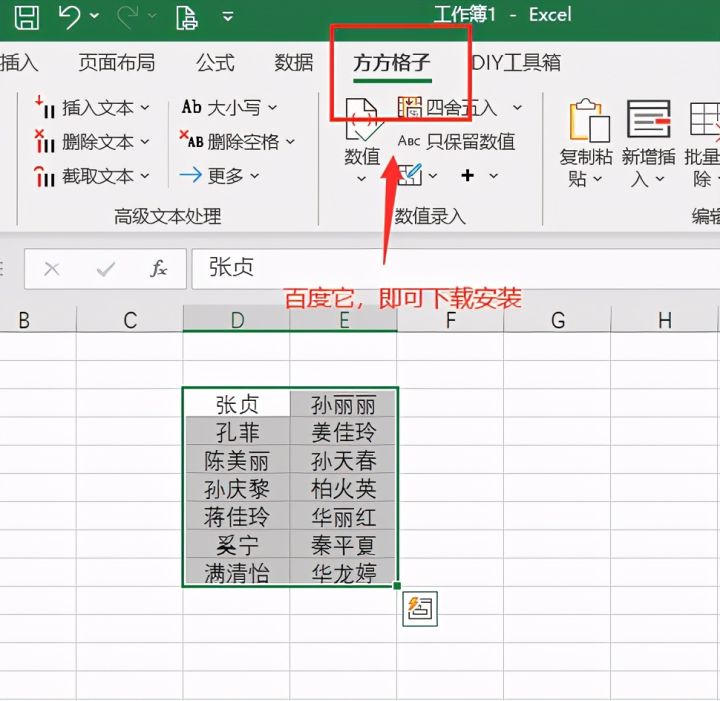Click the formula bar Cancel X button
The image size is (720, 701).
(x=51, y=269)
